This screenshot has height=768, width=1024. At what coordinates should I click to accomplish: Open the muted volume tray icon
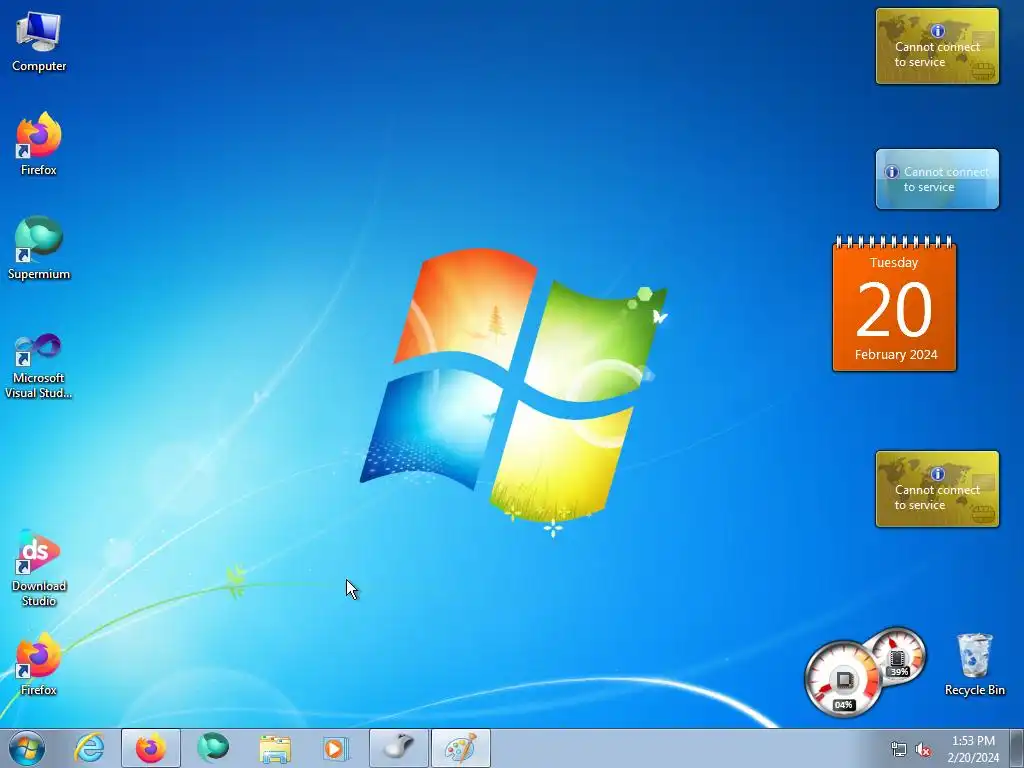[x=923, y=750]
